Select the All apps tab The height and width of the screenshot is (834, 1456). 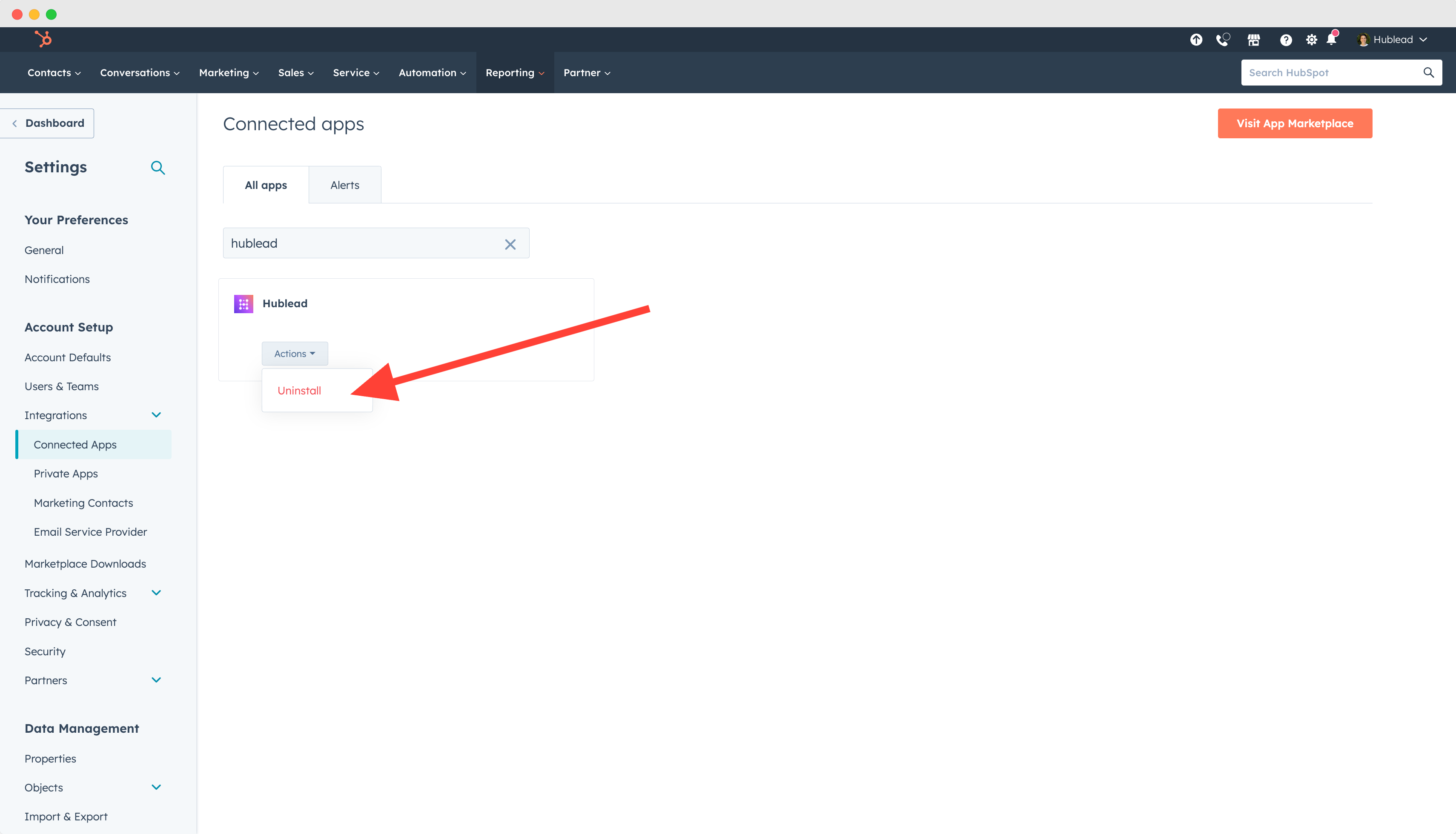[x=265, y=184]
